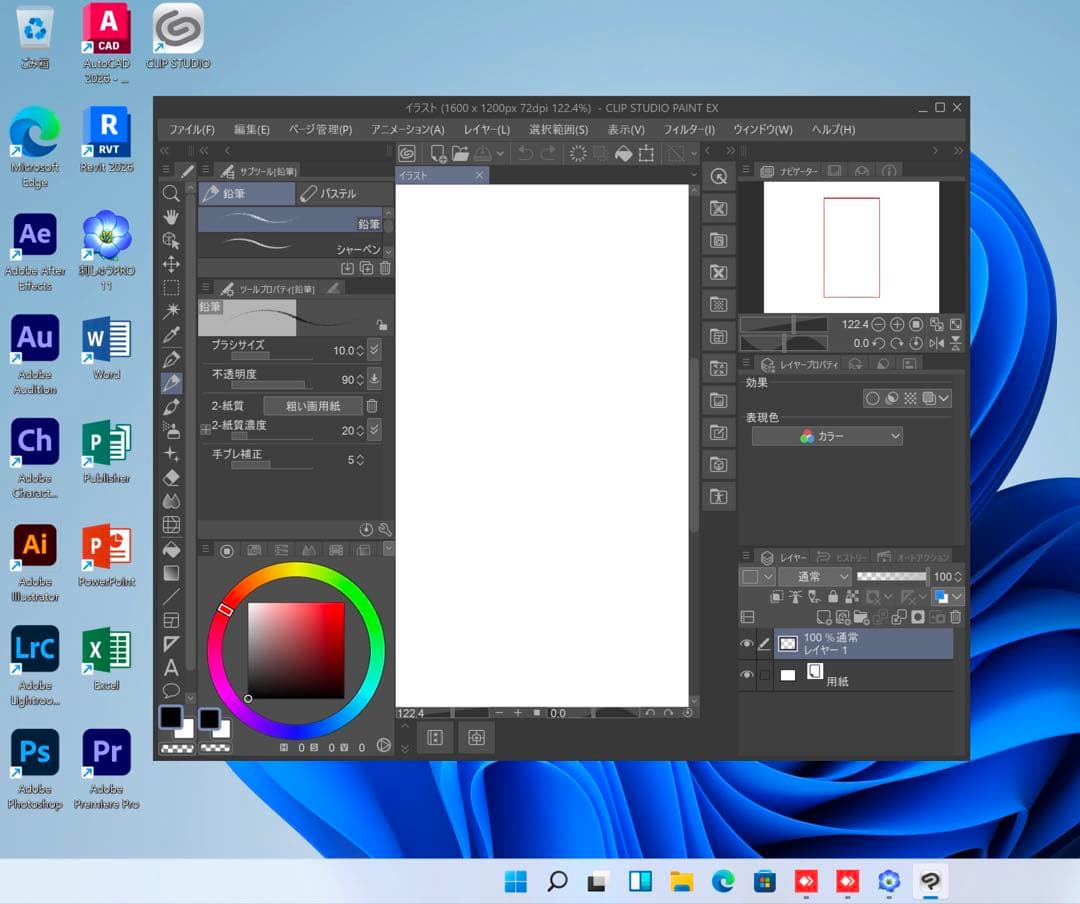
Task: Choose the Fill bucket tool
Action: pyautogui.click(x=171, y=549)
